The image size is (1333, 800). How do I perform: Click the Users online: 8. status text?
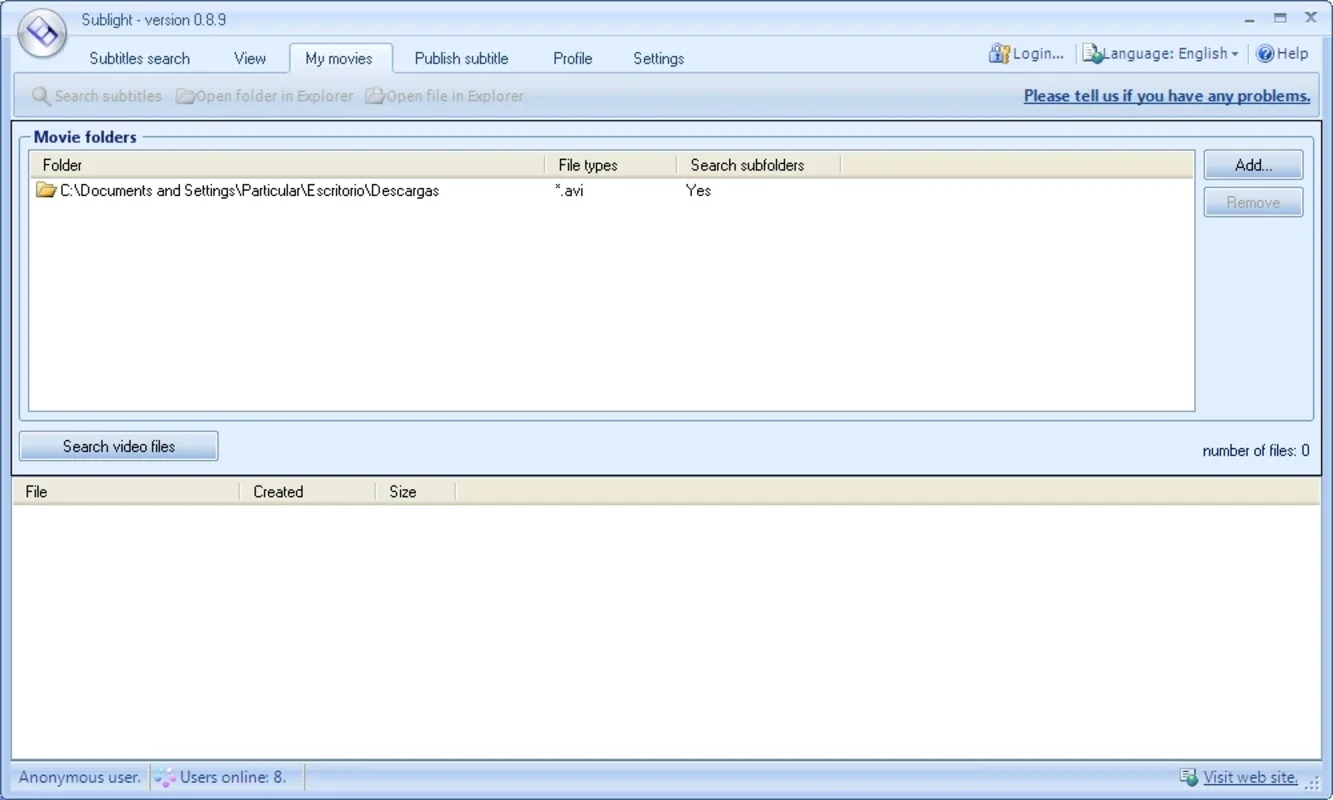click(233, 777)
